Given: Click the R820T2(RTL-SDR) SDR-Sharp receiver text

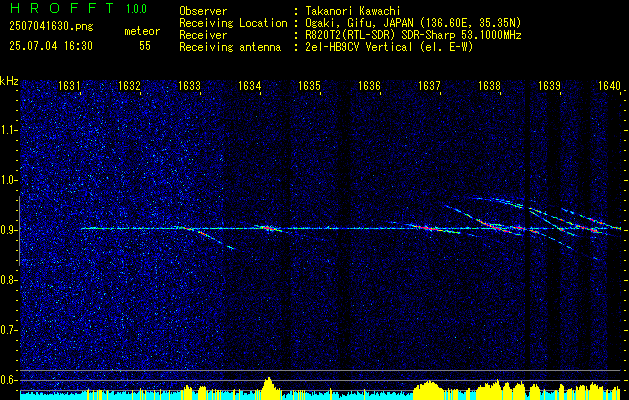Looking at the screenshot, I should click(413, 35).
